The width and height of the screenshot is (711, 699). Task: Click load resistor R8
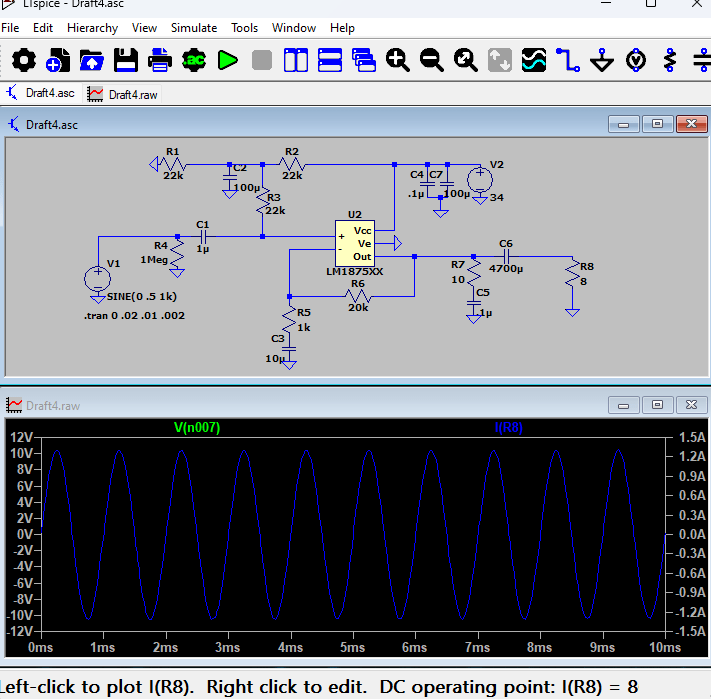tap(573, 273)
